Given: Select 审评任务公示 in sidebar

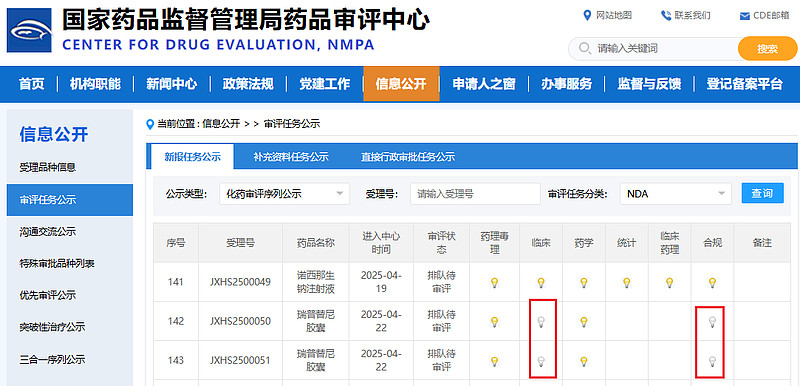Looking at the screenshot, I should point(70,200).
